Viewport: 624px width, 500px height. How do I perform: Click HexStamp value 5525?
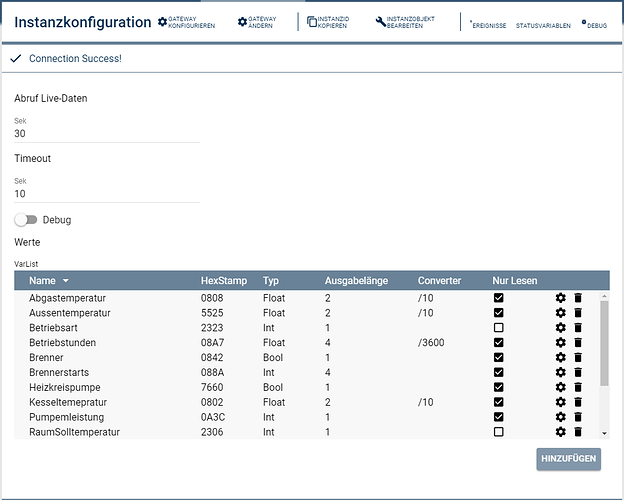click(x=212, y=312)
